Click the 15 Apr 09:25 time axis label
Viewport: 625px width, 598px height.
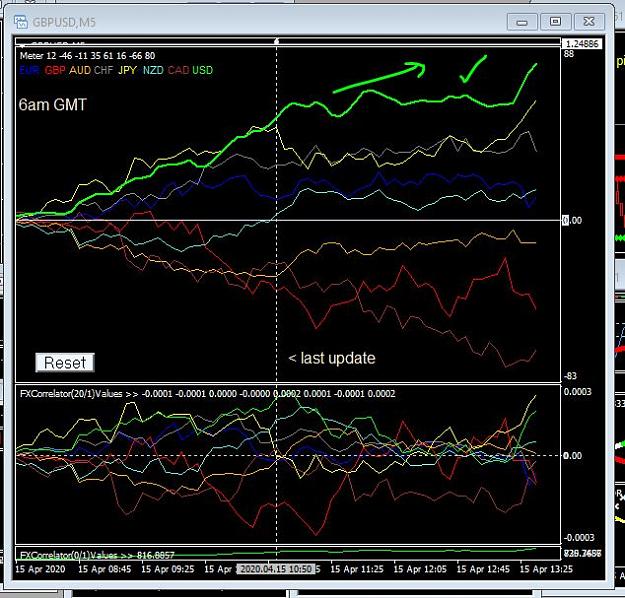click(167, 569)
